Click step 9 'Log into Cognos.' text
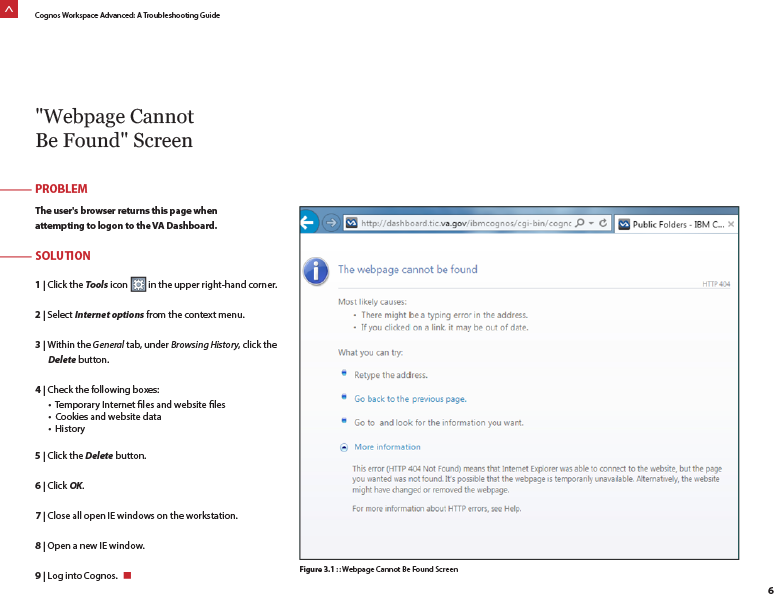Viewport: 783px width, 598px height. (82, 576)
